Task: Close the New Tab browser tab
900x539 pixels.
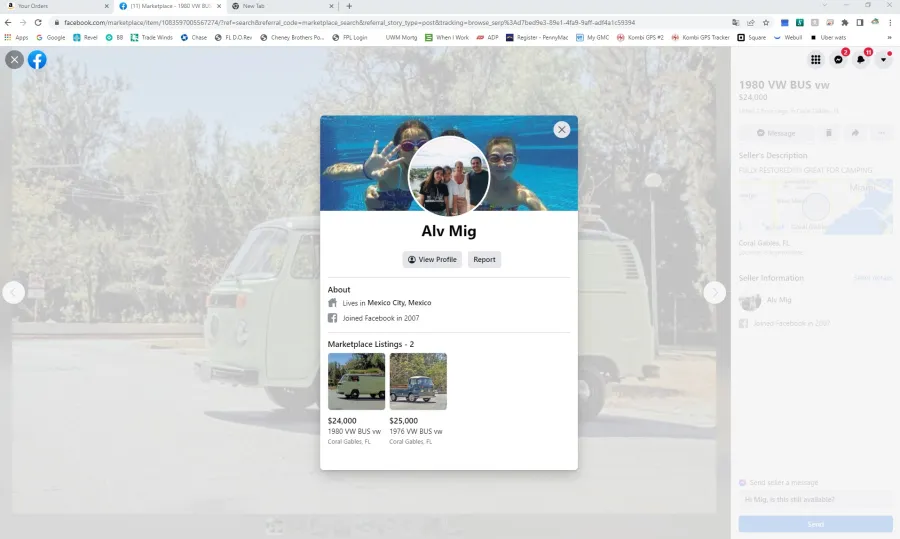Action: [331, 6]
